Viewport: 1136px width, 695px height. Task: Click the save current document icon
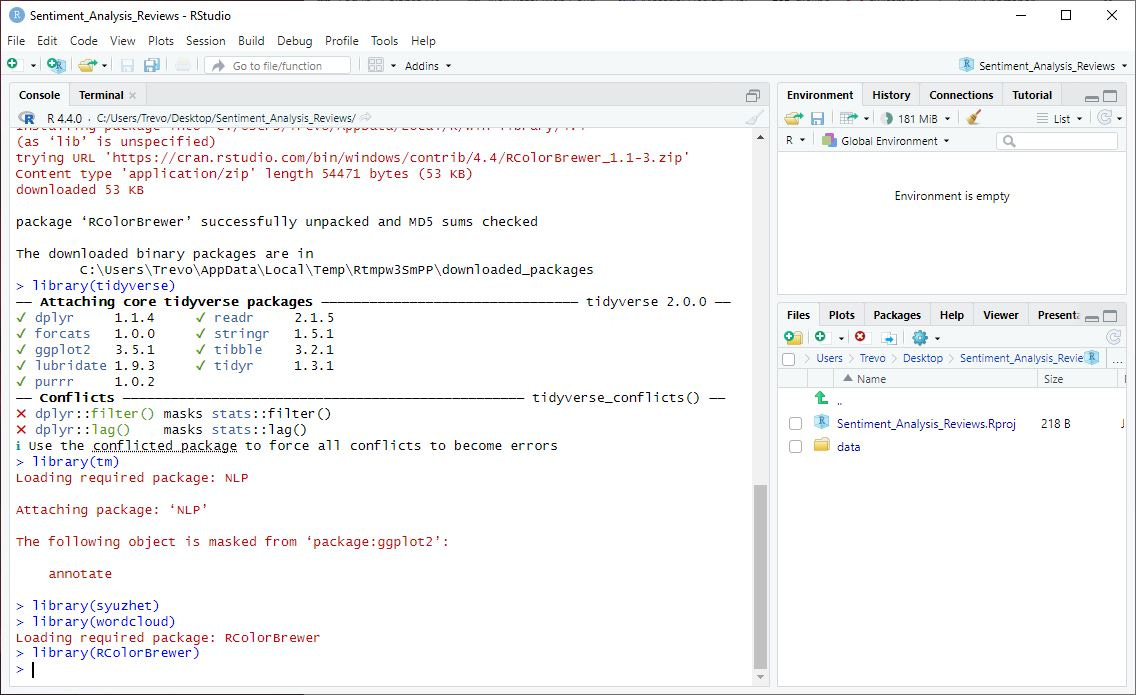pos(128,65)
